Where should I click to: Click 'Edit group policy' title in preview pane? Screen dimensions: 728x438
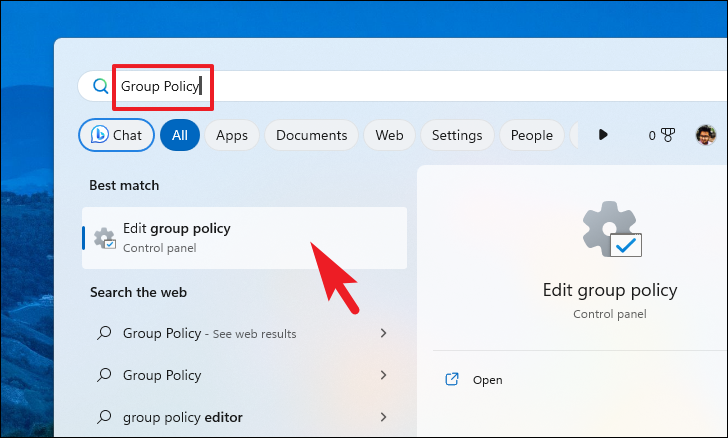[x=610, y=290]
